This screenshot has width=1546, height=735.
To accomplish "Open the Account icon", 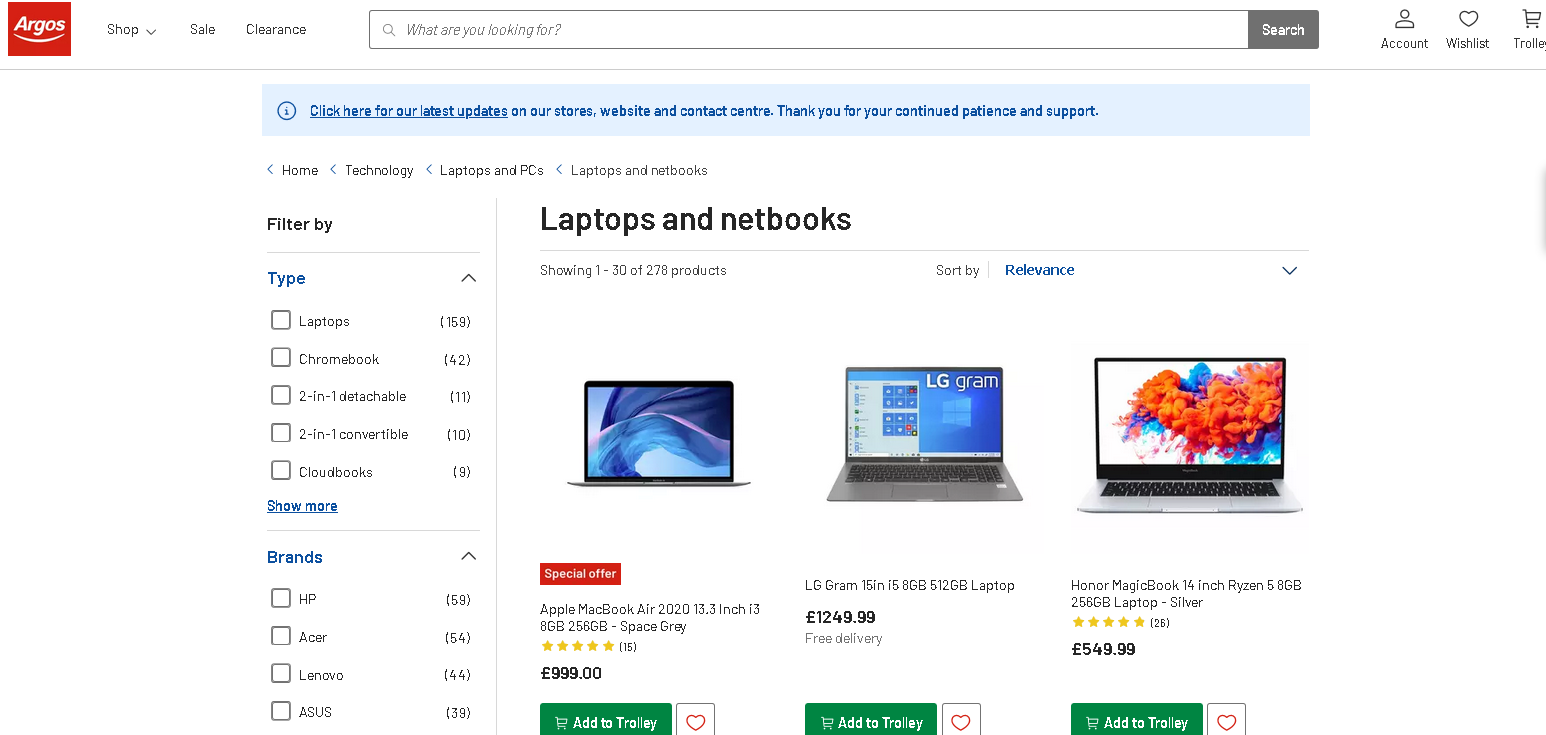I will pos(1404,19).
